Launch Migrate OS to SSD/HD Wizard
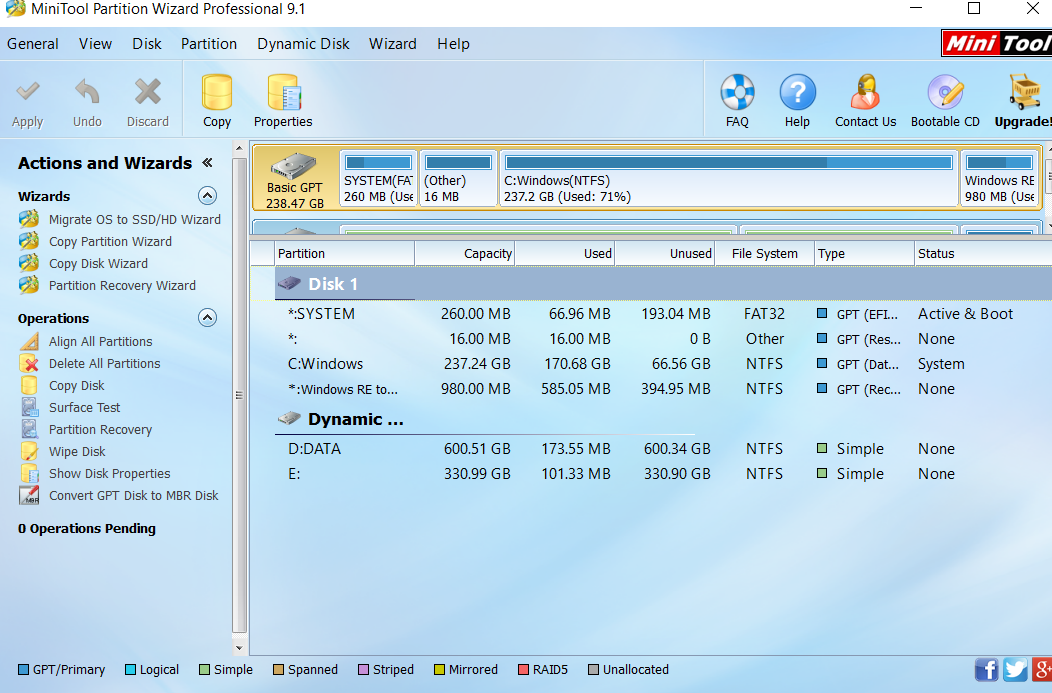This screenshot has height=693, width=1052. click(134, 219)
